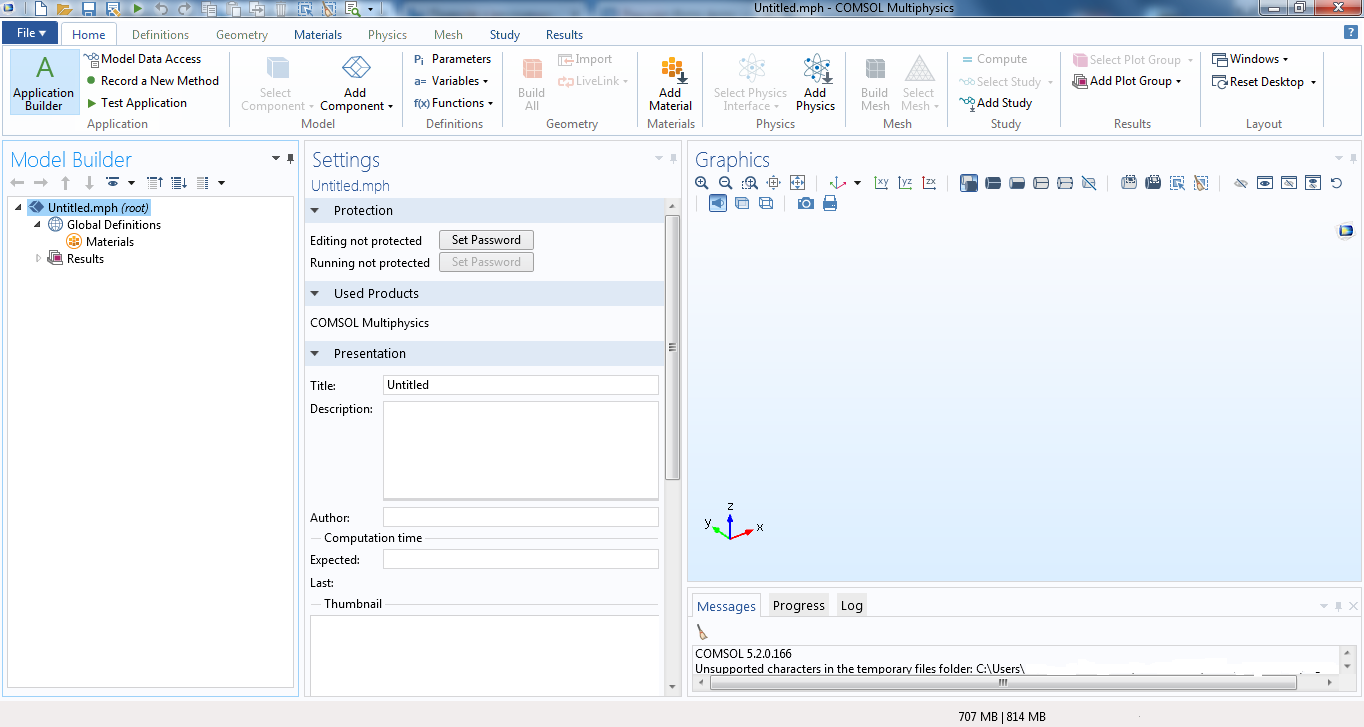Image resolution: width=1364 pixels, height=727 pixels.
Task: Switch to XY view in Graphics
Action: tap(881, 183)
